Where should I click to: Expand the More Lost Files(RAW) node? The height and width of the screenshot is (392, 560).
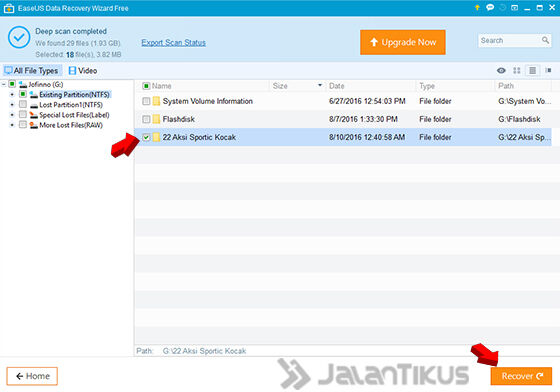(x=12, y=125)
